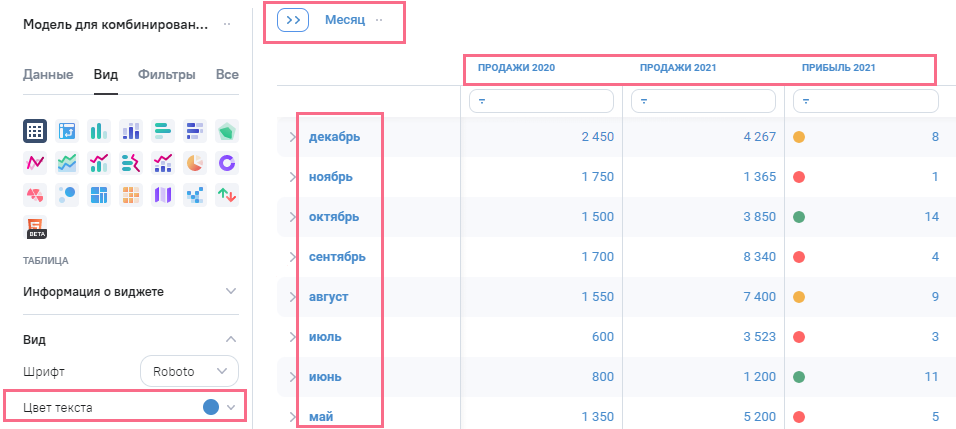
Task: Expand the октябрь row chevron
Action: coord(293,217)
